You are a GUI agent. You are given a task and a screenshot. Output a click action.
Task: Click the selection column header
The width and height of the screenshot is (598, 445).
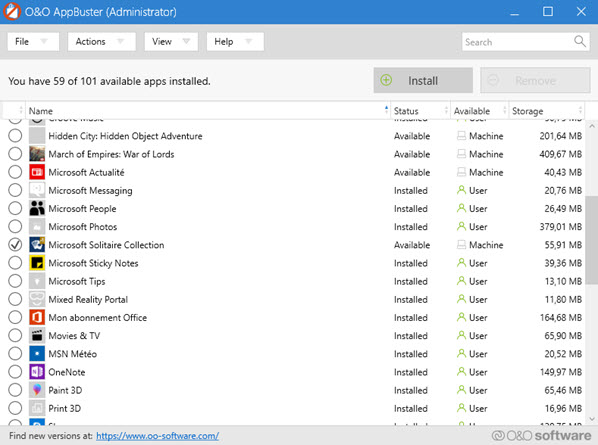13,111
